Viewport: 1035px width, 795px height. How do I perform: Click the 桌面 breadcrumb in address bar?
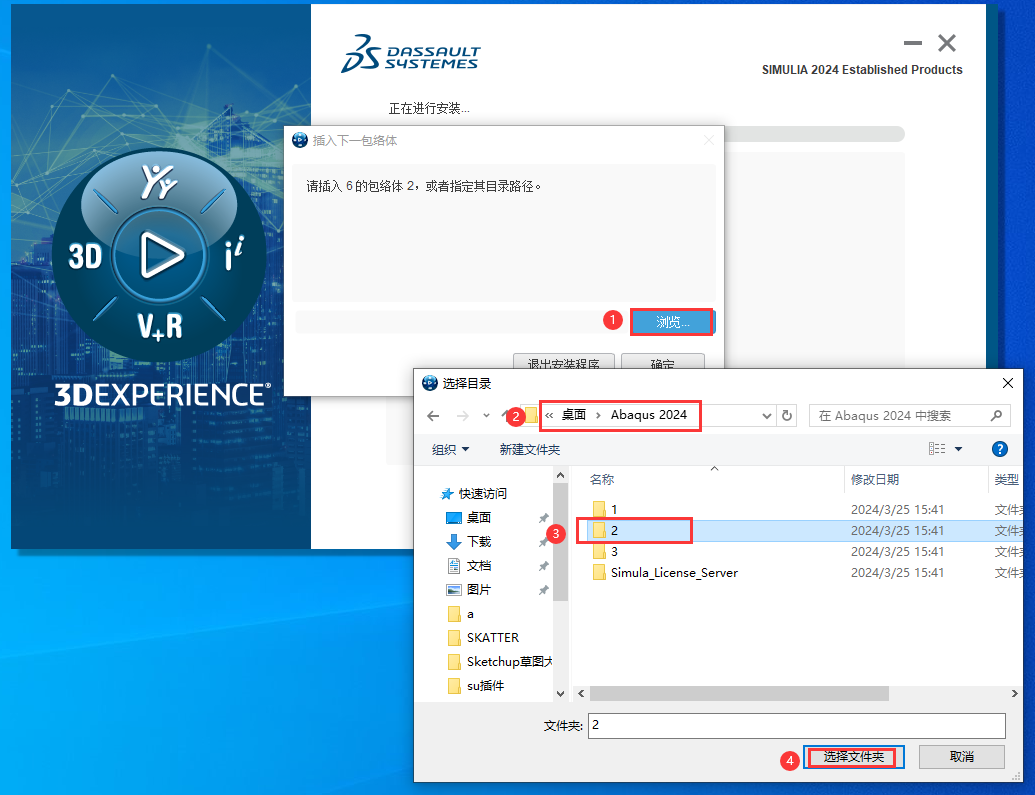coord(574,415)
